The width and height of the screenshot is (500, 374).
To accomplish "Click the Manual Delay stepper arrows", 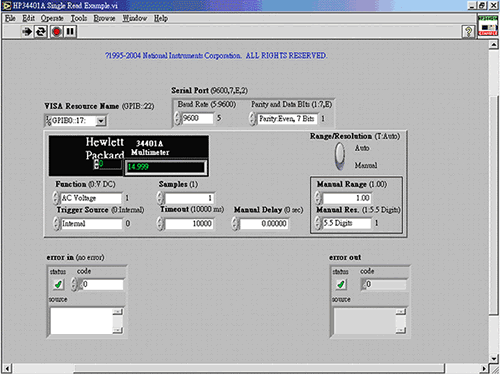I will [236, 223].
